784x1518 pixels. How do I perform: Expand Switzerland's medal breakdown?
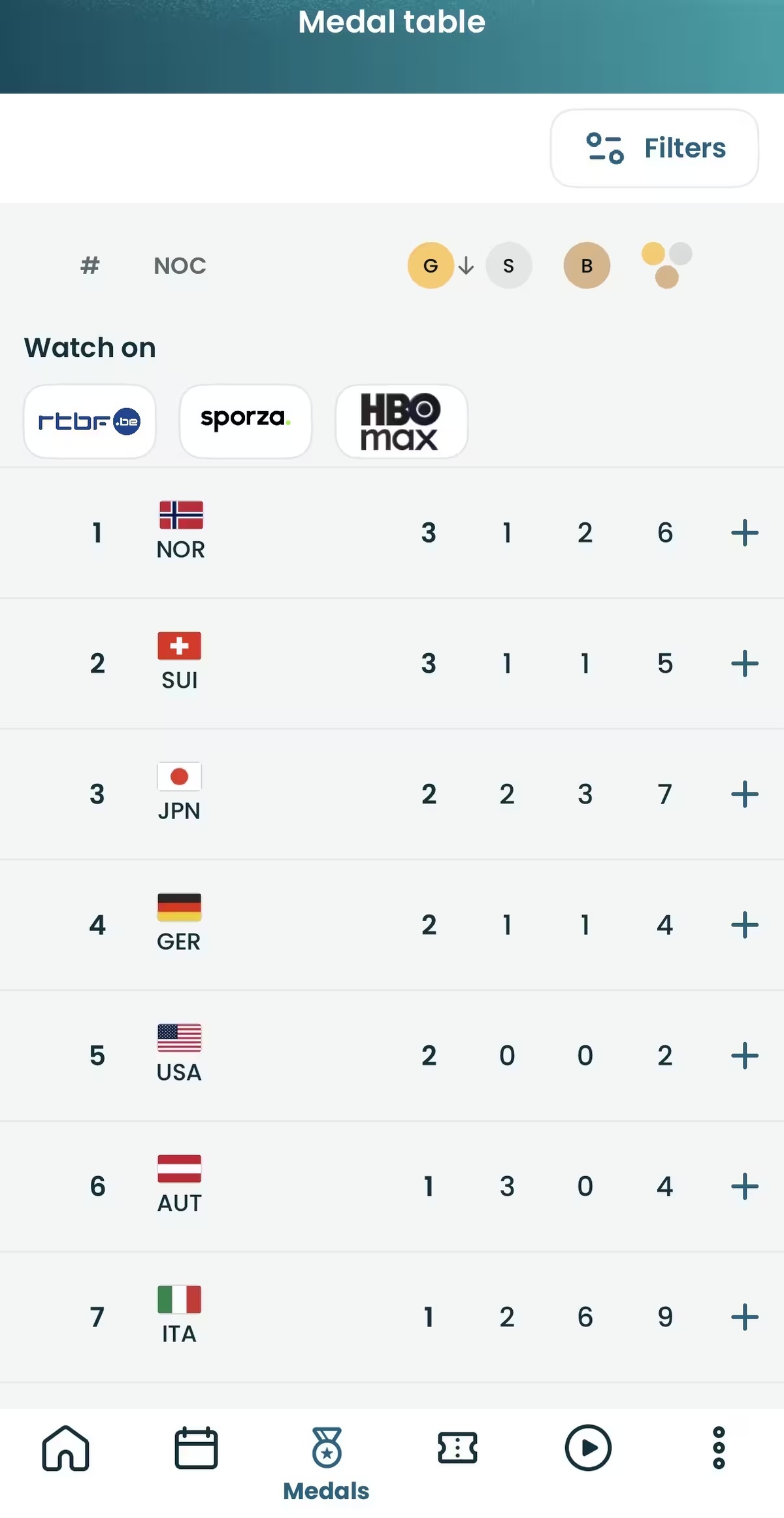[745, 664]
